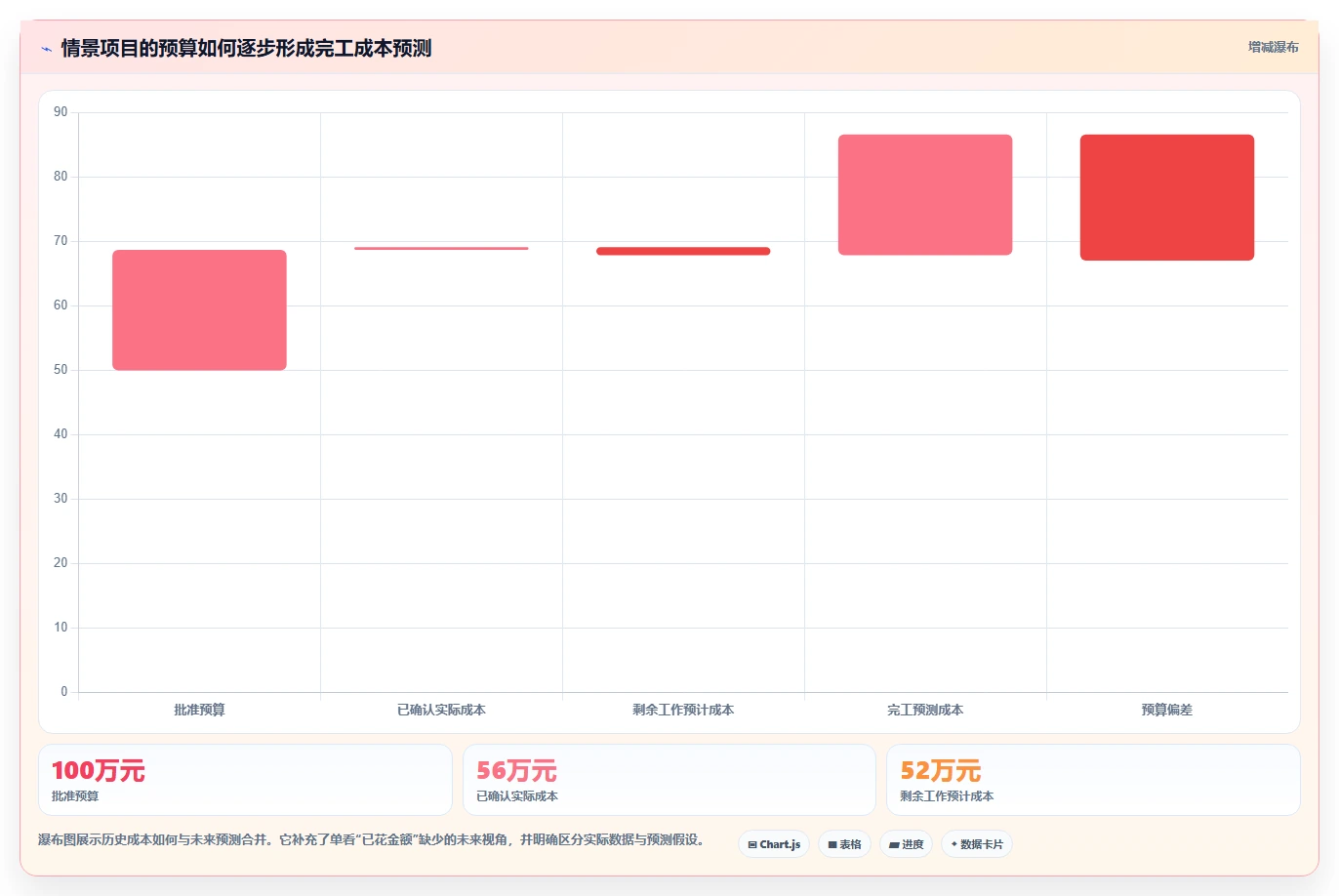Click the 100万元 批准预算 card
This screenshot has height=896, width=1339.
coord(245,780)
